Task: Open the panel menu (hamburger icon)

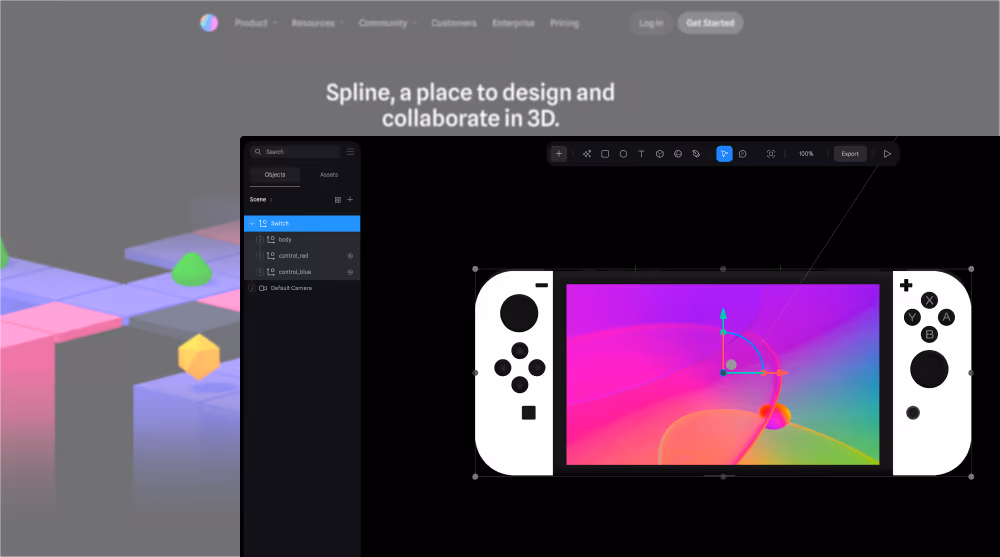Action: pyautogui.click(x=350, y=152)
